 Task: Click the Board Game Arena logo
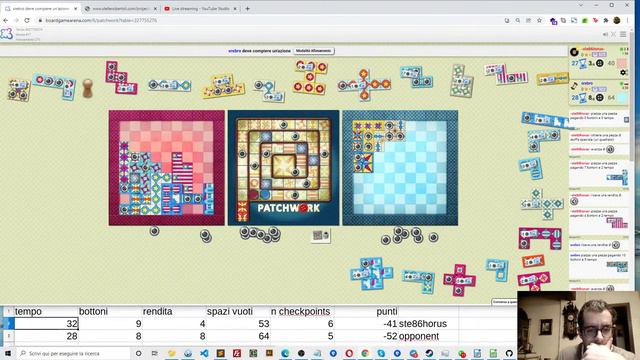click(7, 33)
